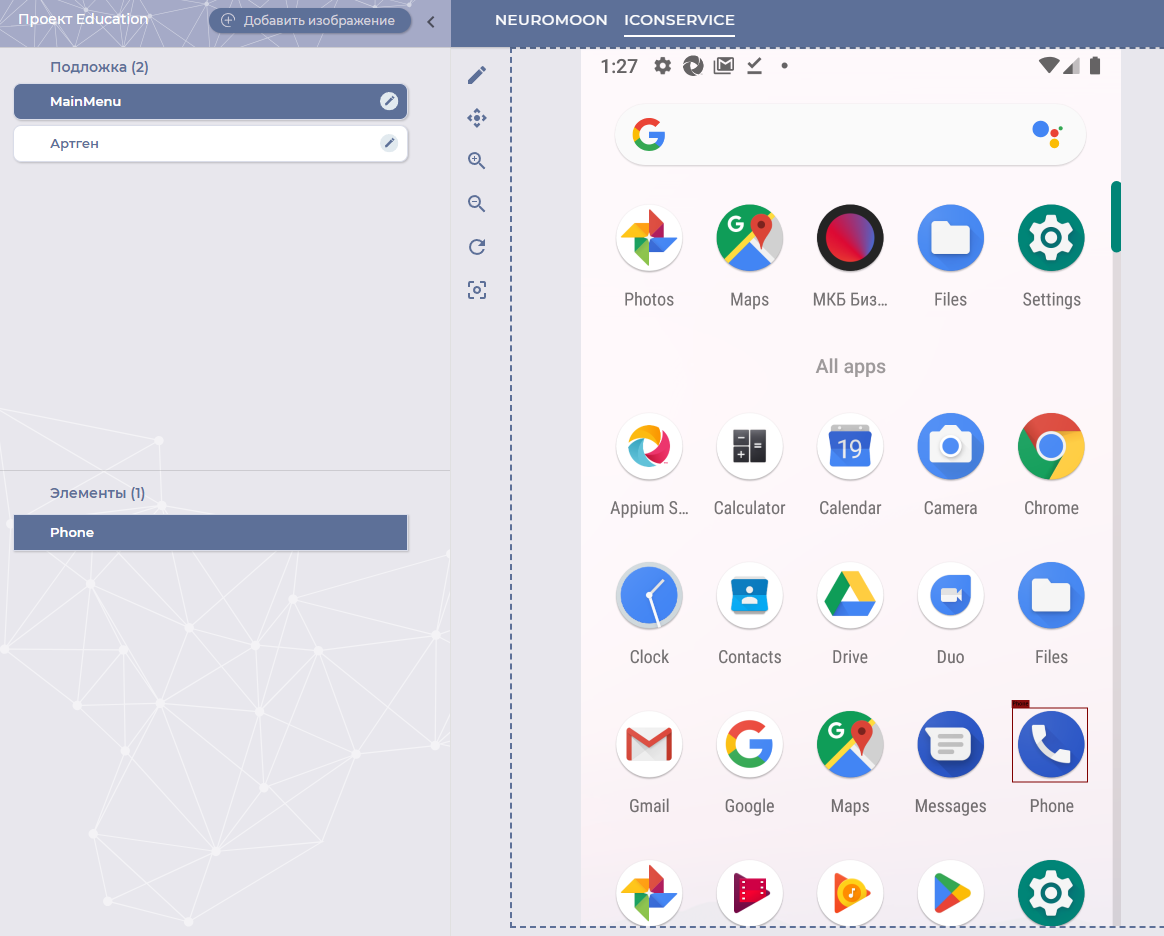The height and width of the screenshot is (936, 1164).
Task: Open the Google app
Action: pos(749,744)
